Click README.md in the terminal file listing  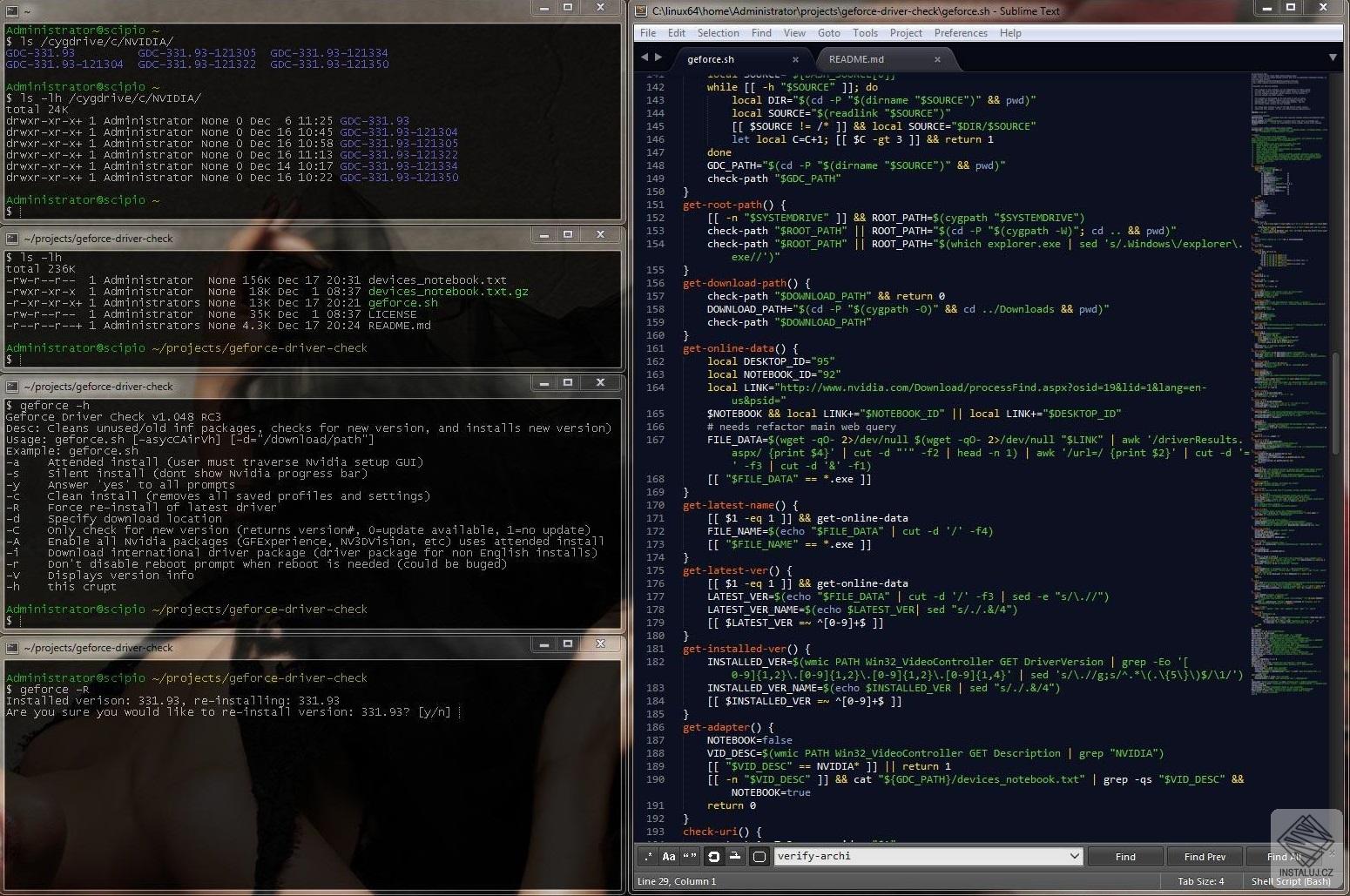click(x=399, y=326)
